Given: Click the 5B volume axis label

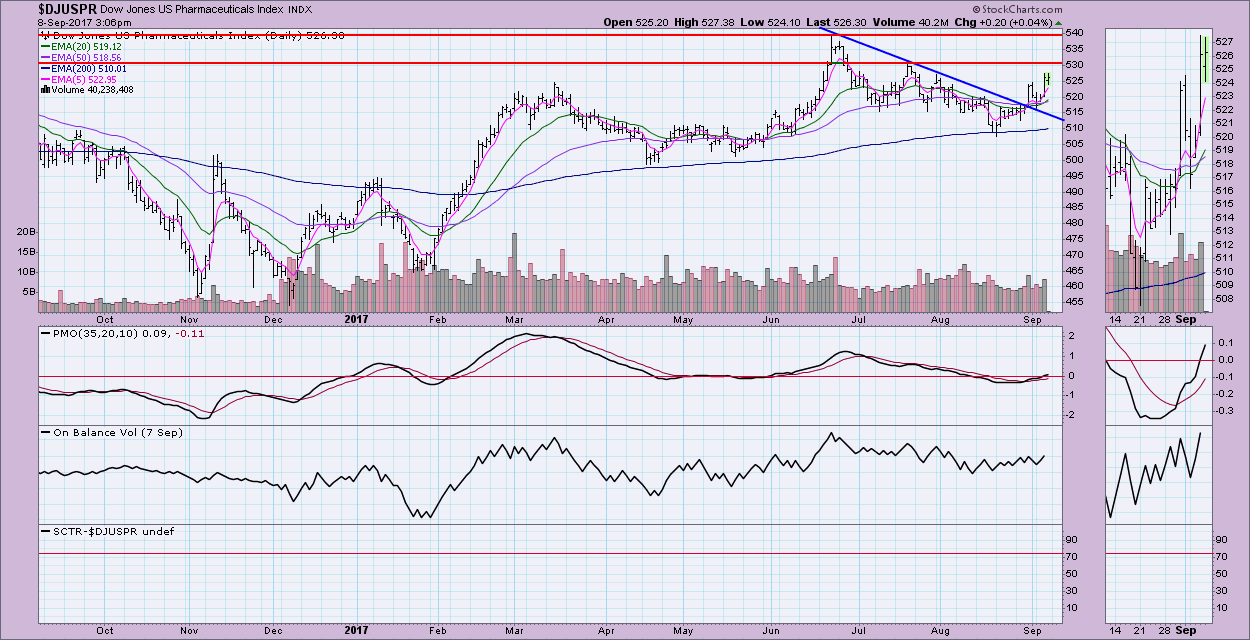Looking at the screenshot, I should click(x=29, y=292).
